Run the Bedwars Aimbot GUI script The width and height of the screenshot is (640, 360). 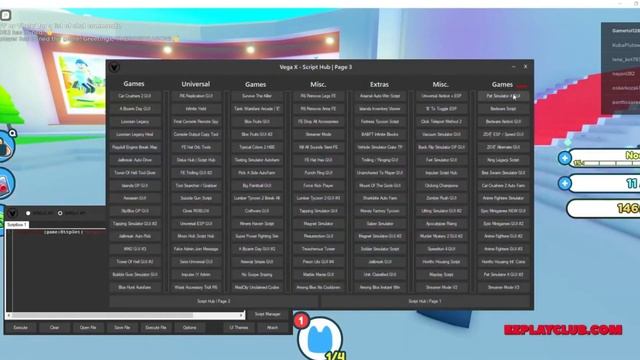click(x=503, y=122)
